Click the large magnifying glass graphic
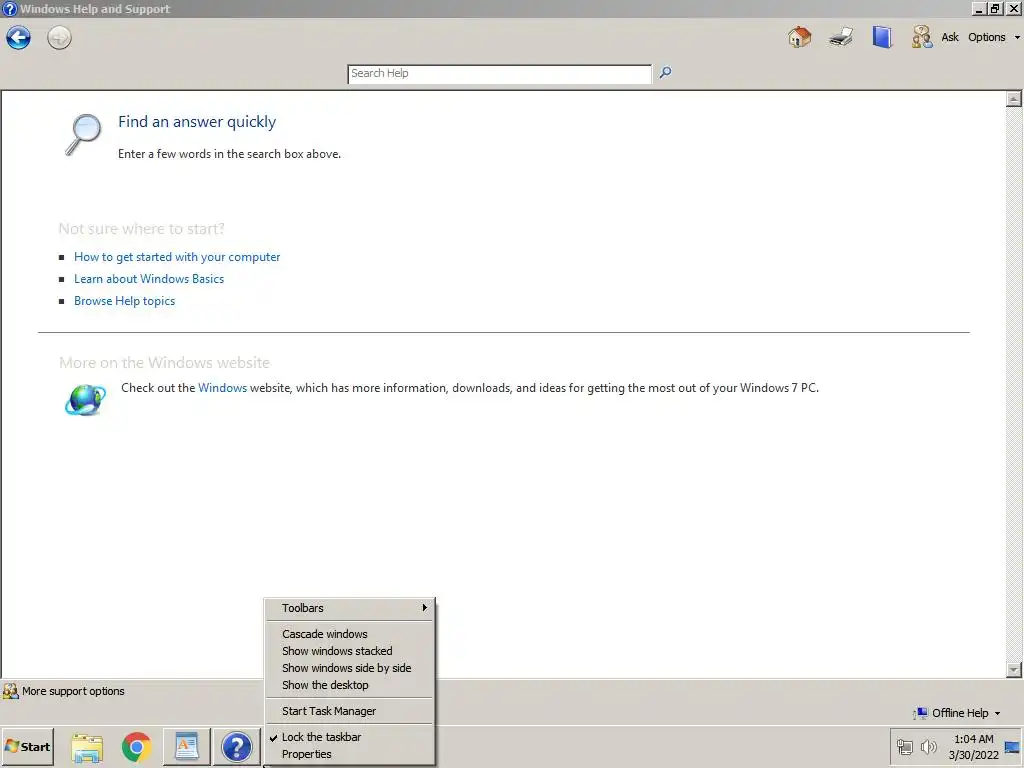Image resolution: width=1024 pixels, height=768 pixels. tap(84, 135)
